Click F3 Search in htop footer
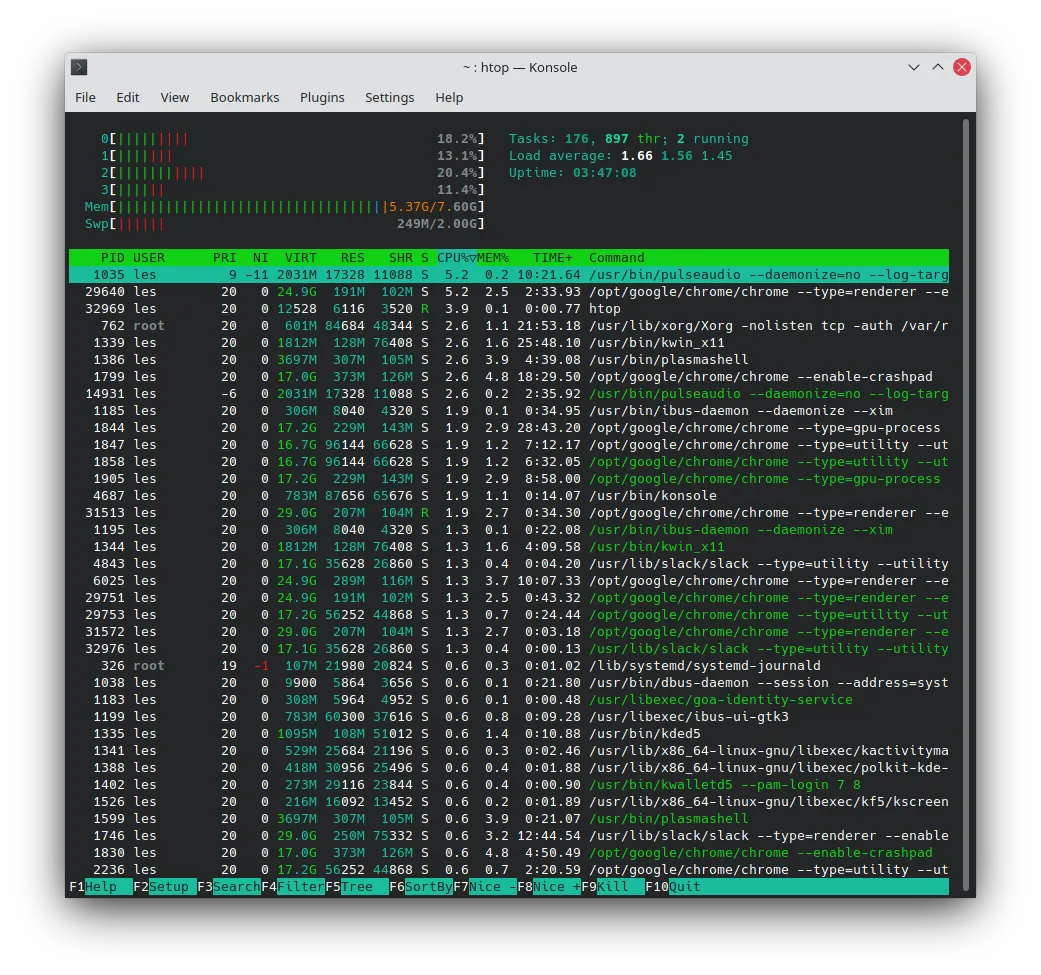Image resolution: width=1041 pixels, height=975 pixels. (x=228, y=887)
